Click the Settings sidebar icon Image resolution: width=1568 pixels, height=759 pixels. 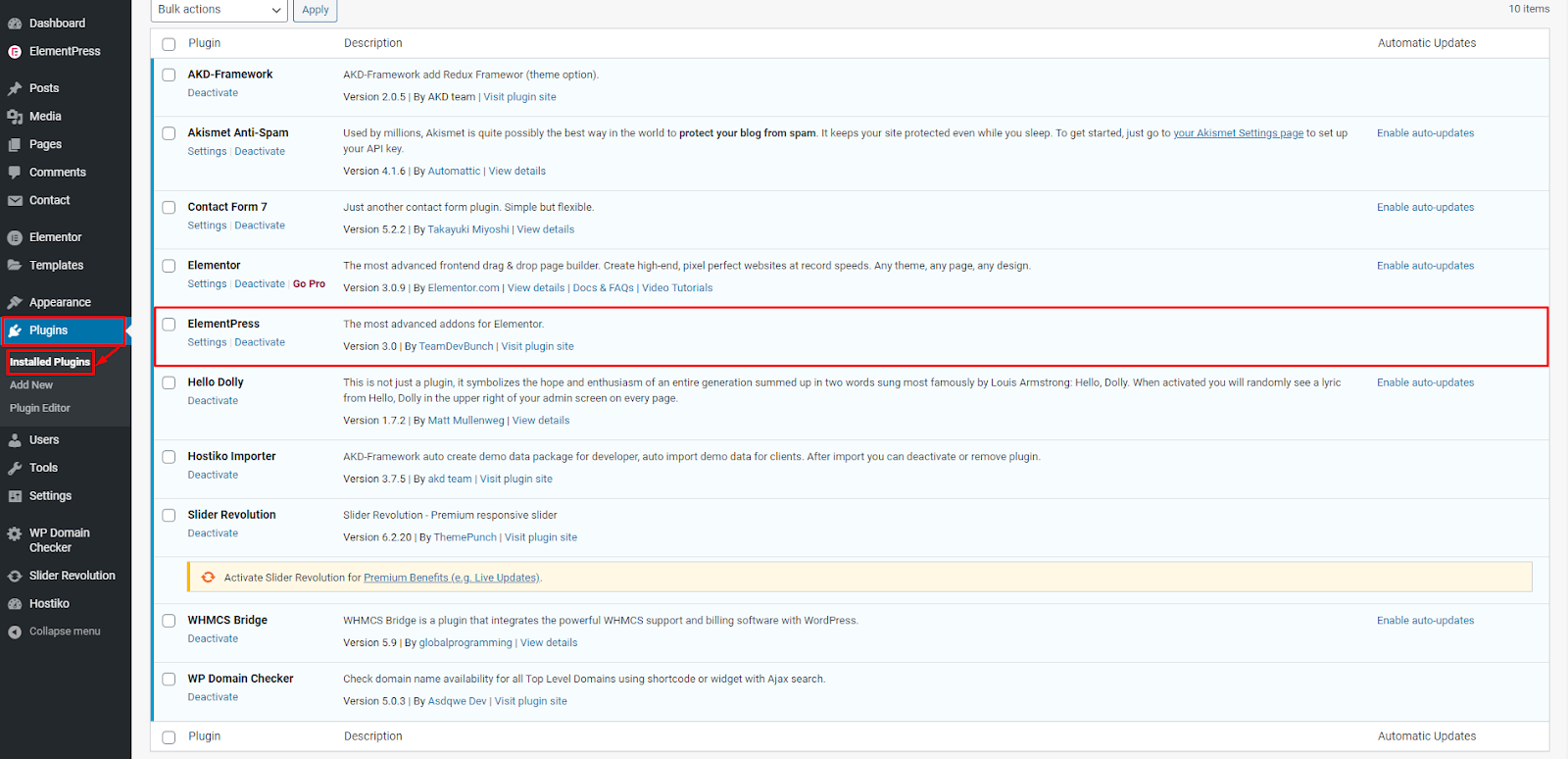(x=15, y=496)
